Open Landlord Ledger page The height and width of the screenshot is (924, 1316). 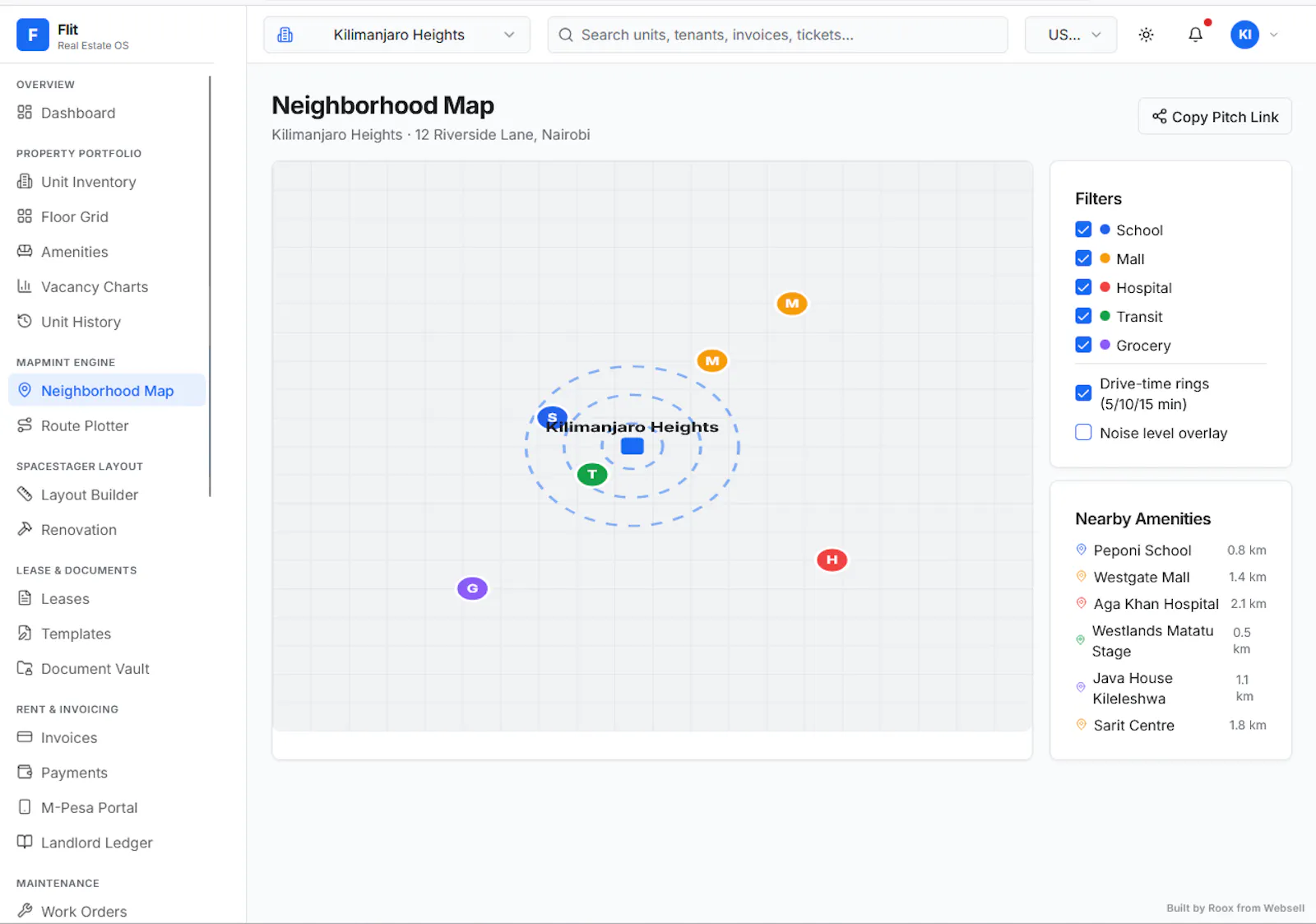tap(107, 842)
